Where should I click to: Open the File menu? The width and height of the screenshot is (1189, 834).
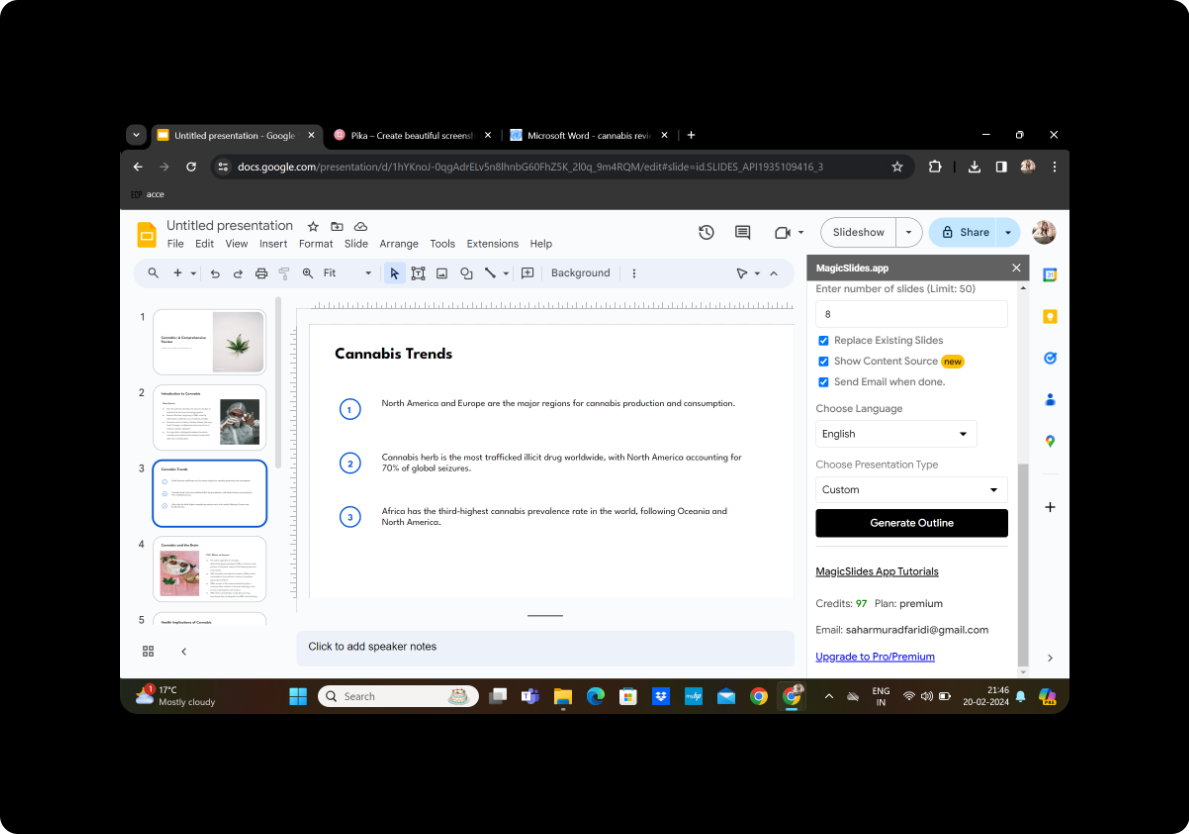(175, 244)
